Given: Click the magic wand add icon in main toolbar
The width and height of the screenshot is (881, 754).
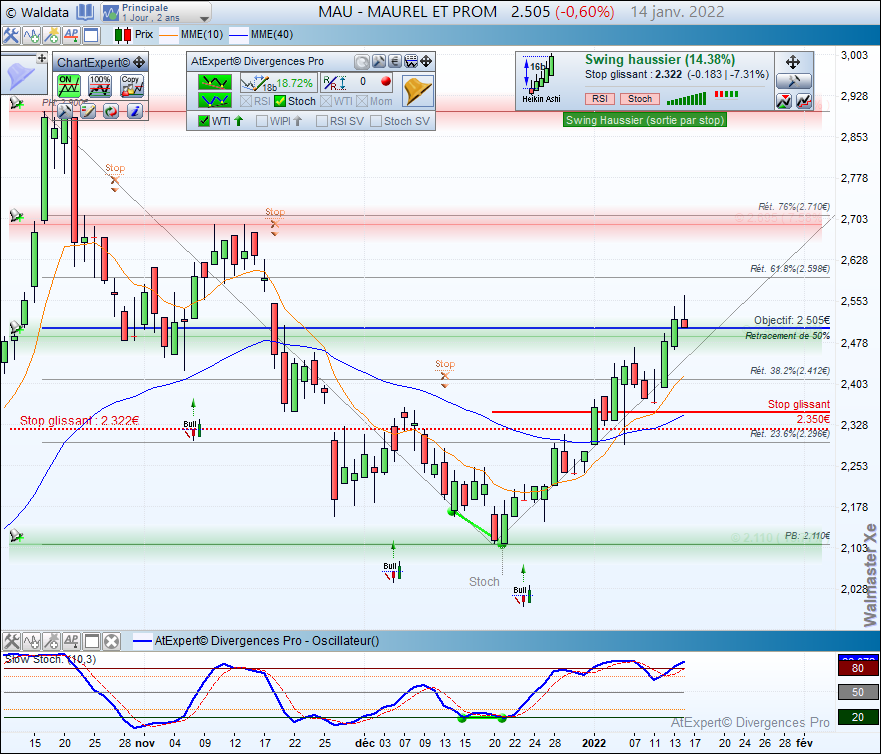Looking at the screenshot, I should (52, 35).
